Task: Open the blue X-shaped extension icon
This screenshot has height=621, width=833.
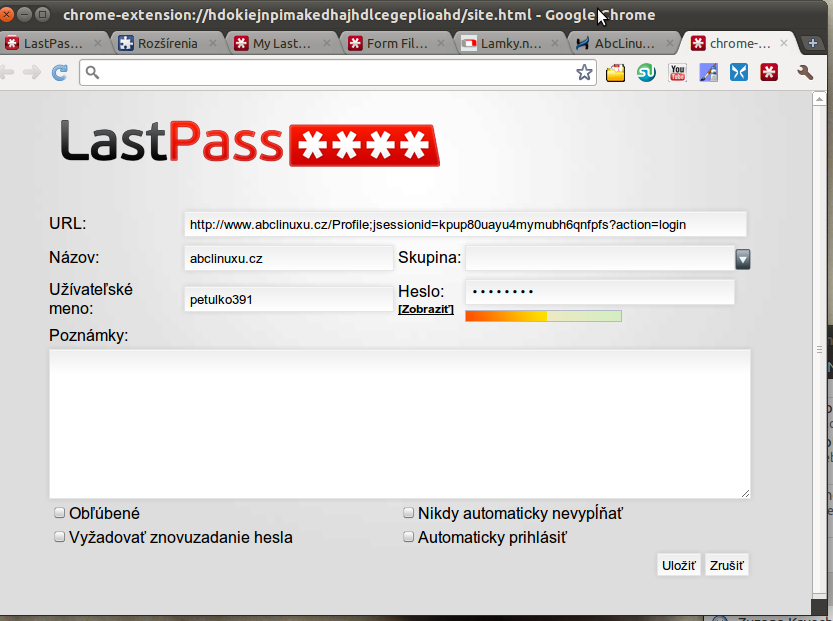Action: [x=738, y=72]
